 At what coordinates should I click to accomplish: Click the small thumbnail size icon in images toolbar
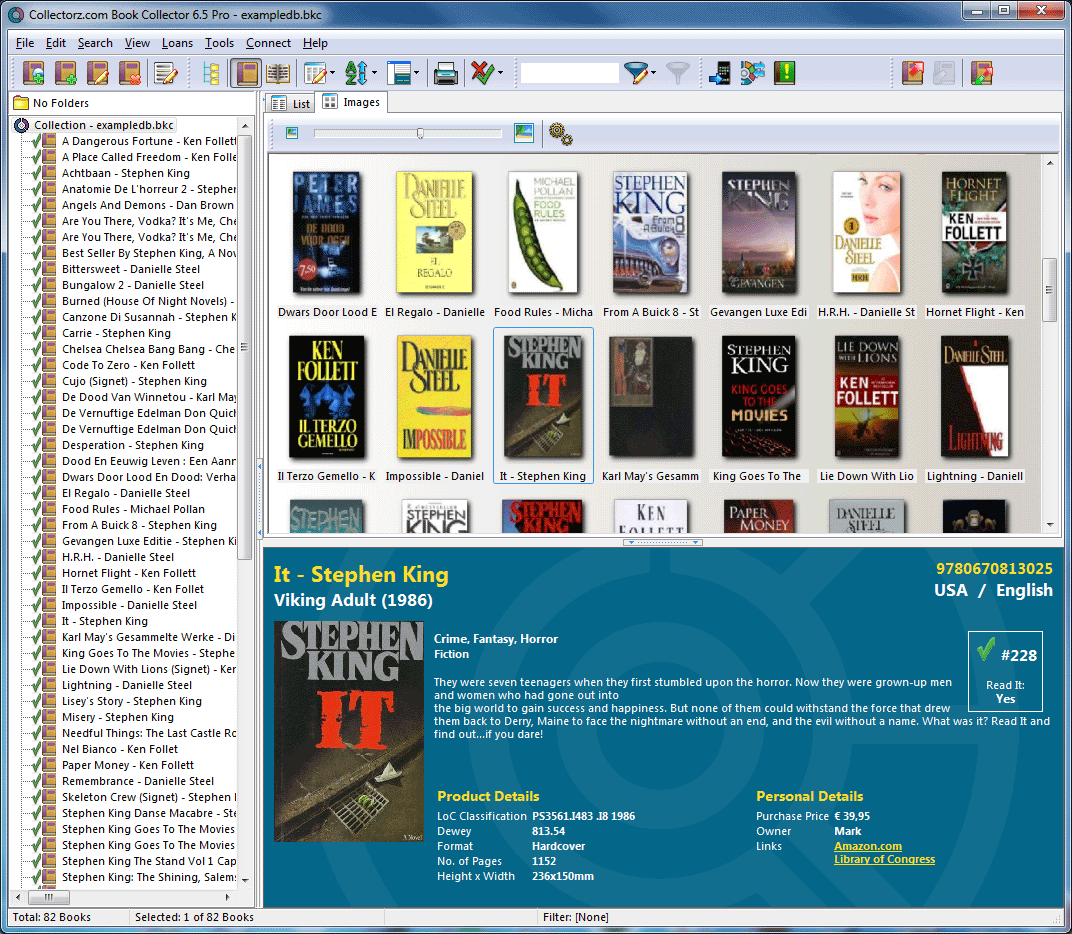(x=292, y=133)
